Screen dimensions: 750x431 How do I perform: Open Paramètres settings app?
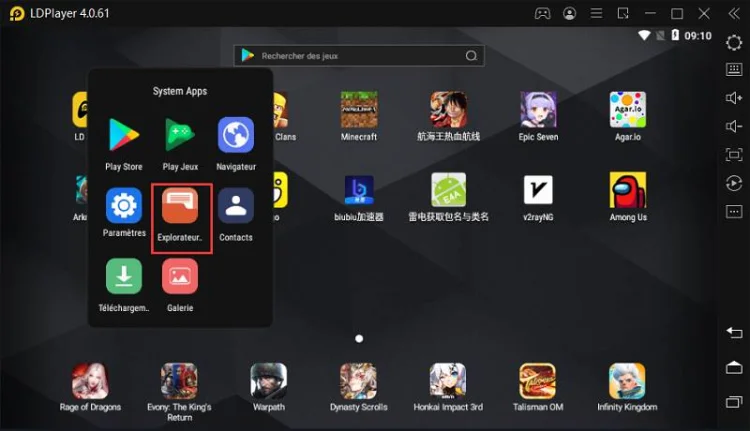pyautogui.click(x=124, y=206)
